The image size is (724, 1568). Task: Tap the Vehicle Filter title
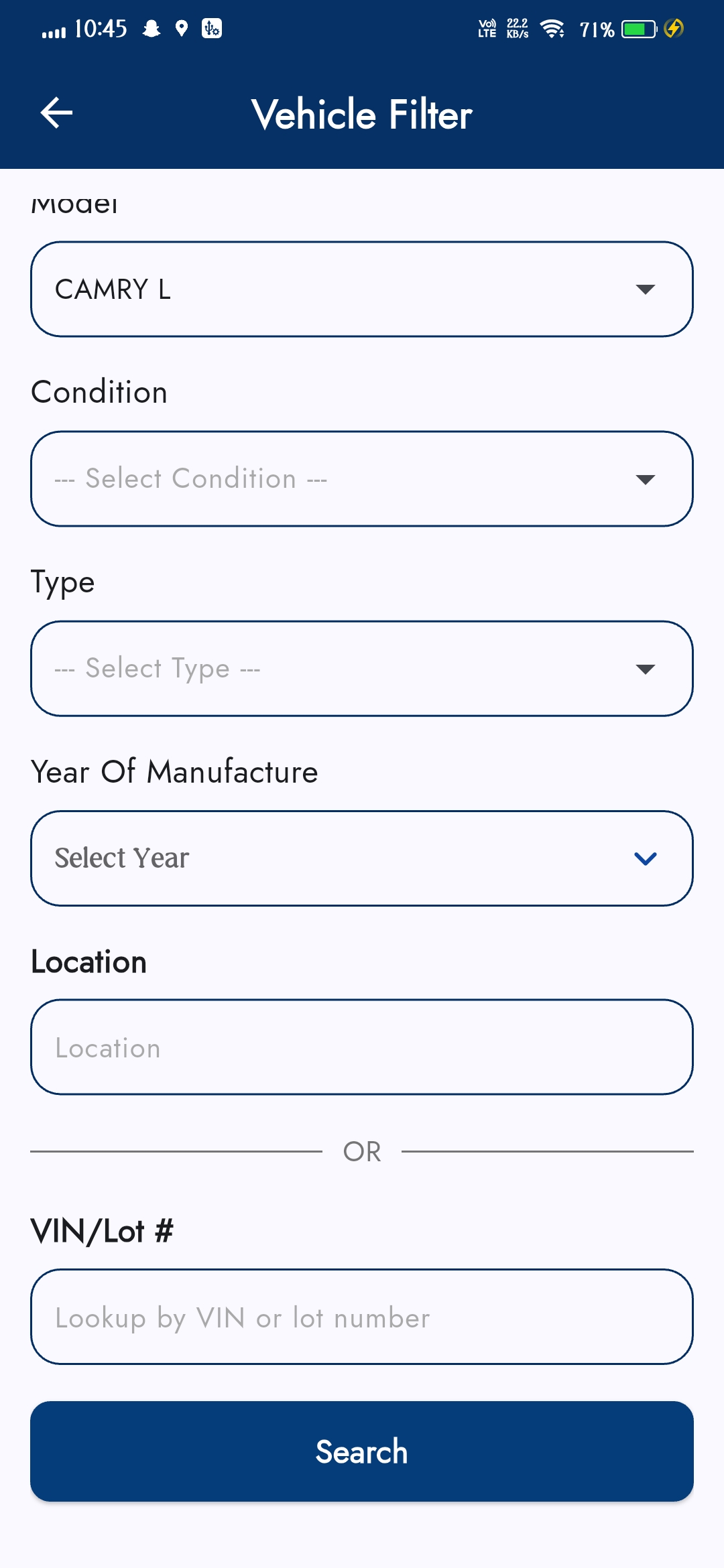[x=362, y=115]
